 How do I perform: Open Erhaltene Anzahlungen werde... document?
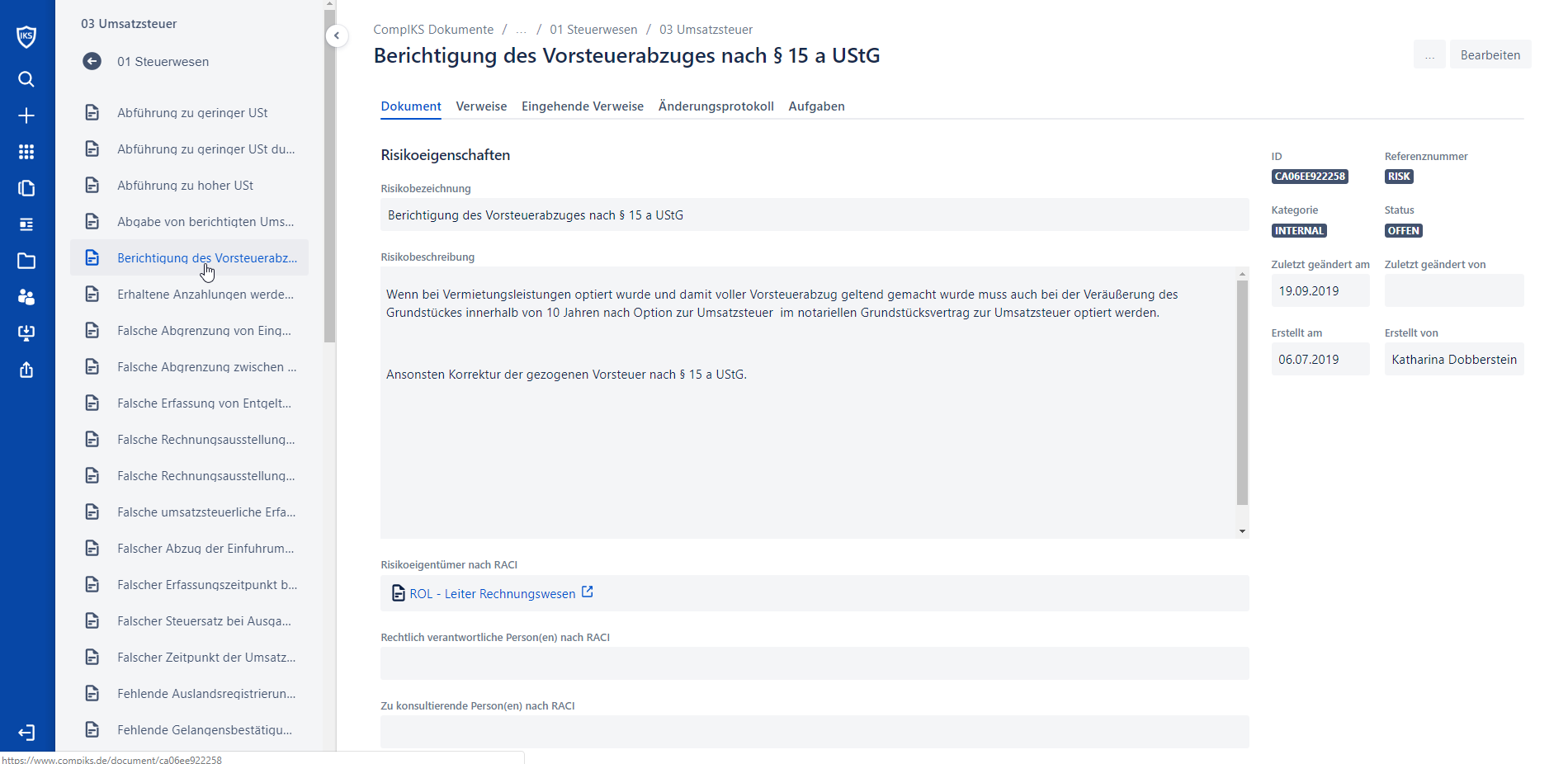click(190, 294)
